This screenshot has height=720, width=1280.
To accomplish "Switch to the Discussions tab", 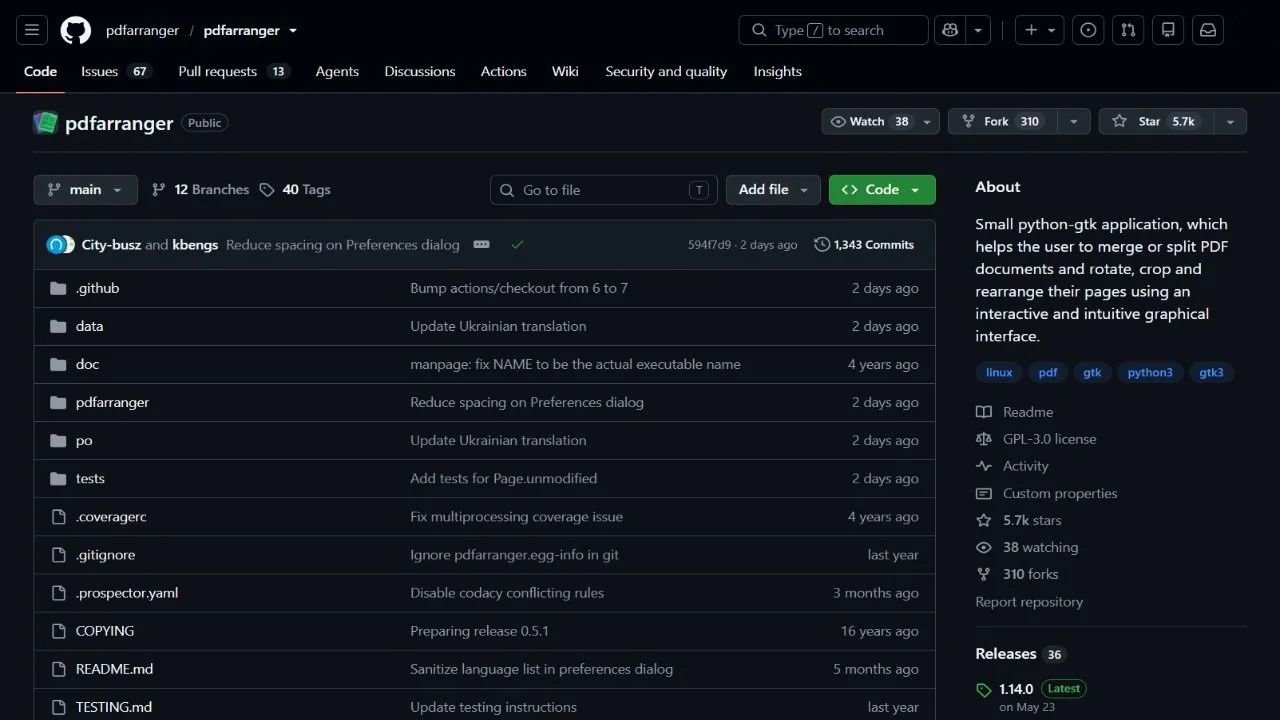I will 420,72.
